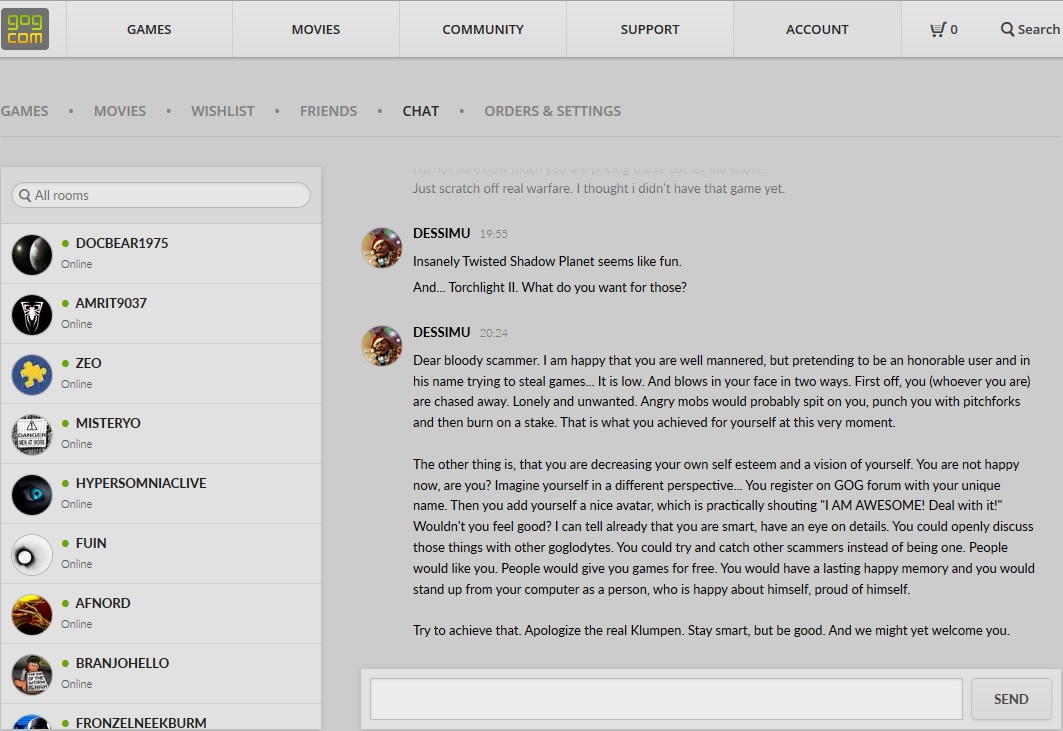Focus the chat message input box
This screenshot has width=1063, height=731.
click(x=666, y=698)
